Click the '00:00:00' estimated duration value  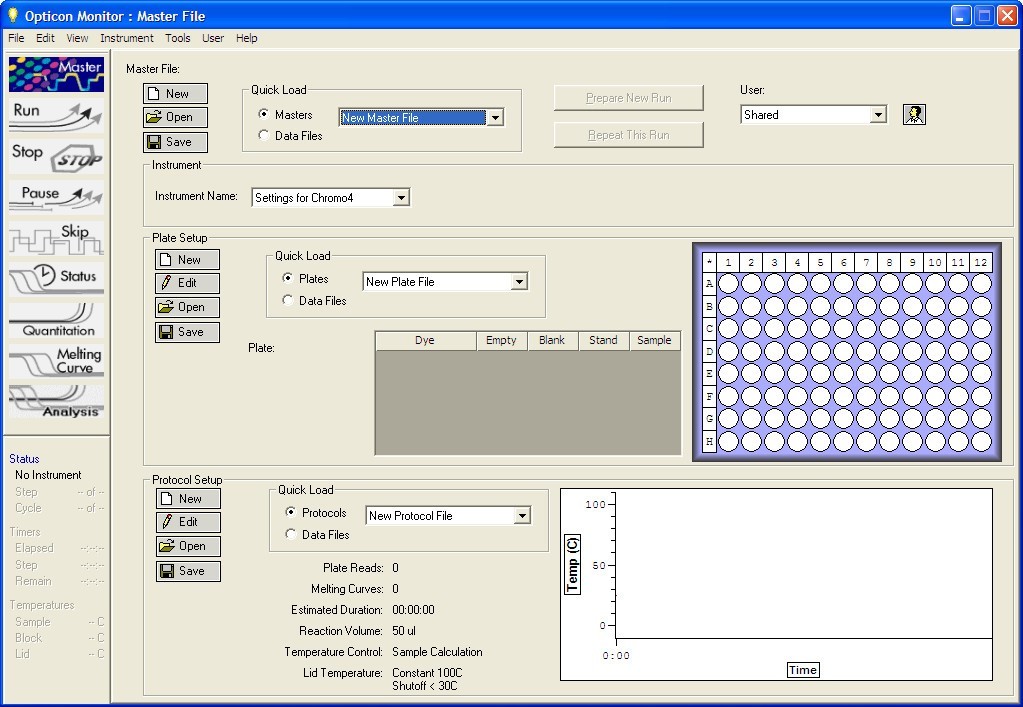[x=413, y=610]
